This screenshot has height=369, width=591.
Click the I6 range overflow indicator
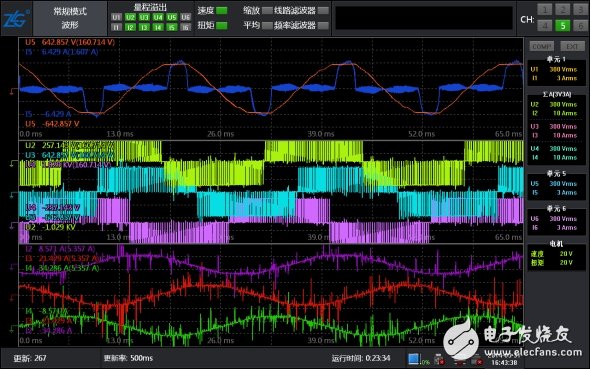[x=185, y=28]
